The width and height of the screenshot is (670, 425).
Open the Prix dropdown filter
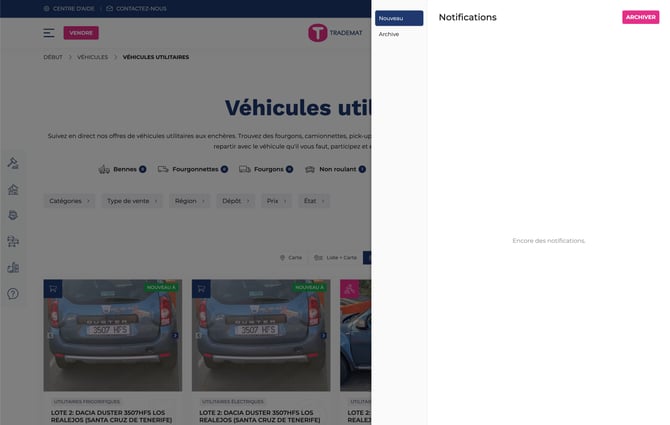click(x=276, y=201)
